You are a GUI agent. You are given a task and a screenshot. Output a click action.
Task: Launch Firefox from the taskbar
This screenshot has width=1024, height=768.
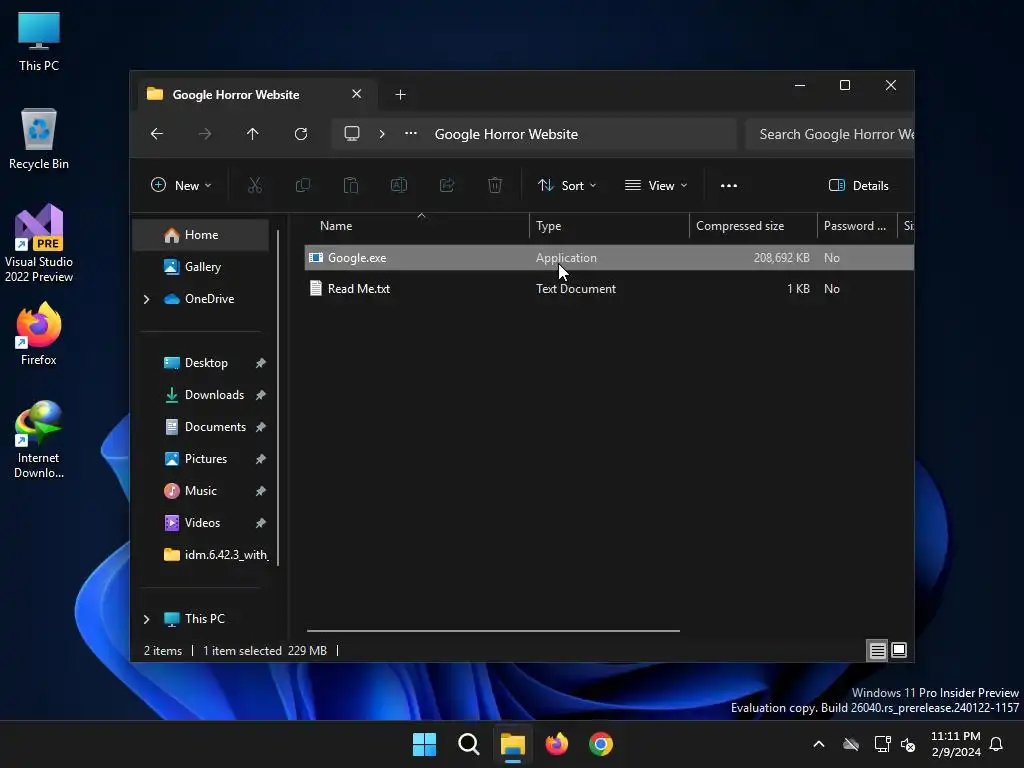pos(557,744)
